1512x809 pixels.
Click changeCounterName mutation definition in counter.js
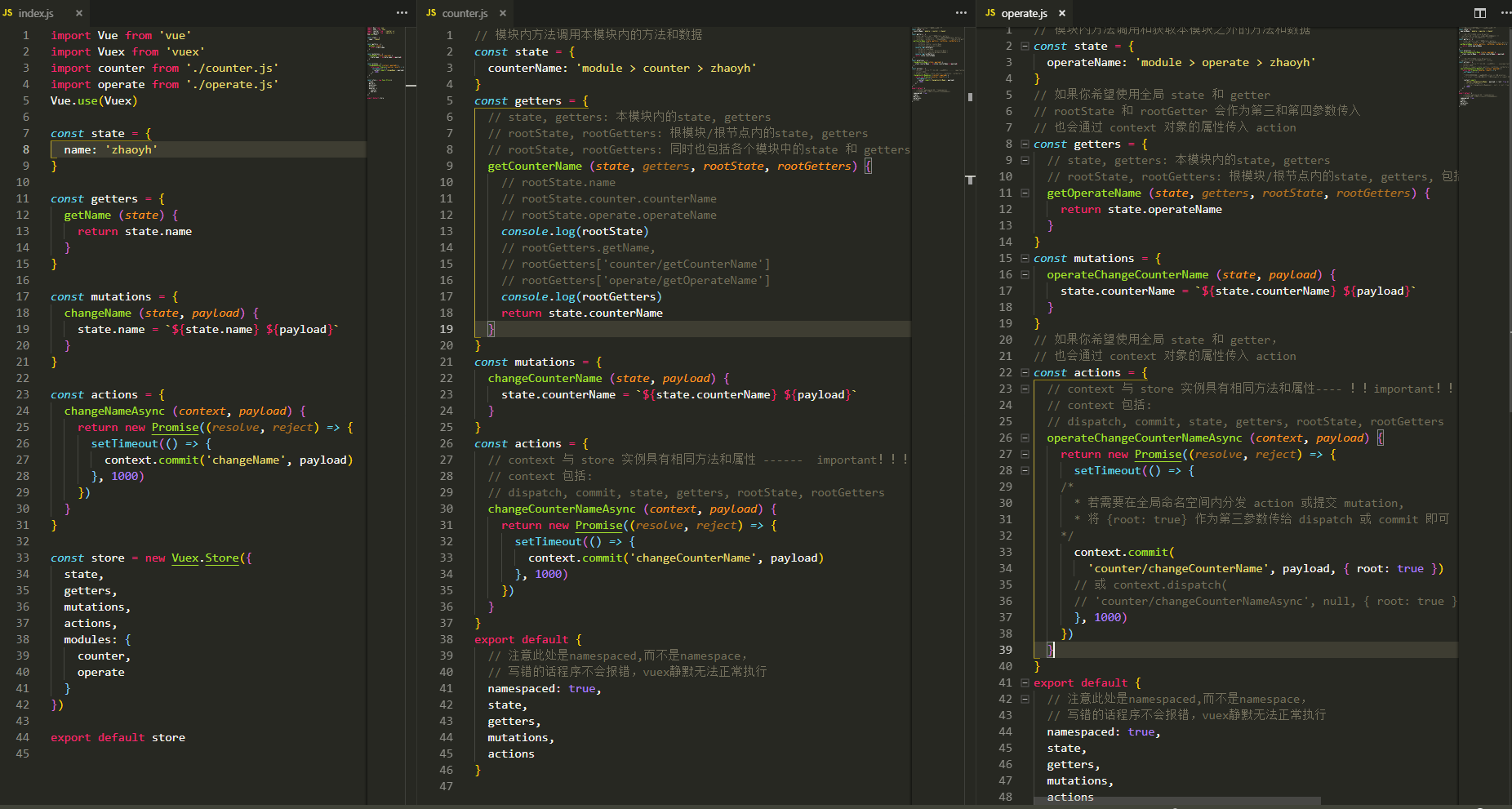[545, 378]
